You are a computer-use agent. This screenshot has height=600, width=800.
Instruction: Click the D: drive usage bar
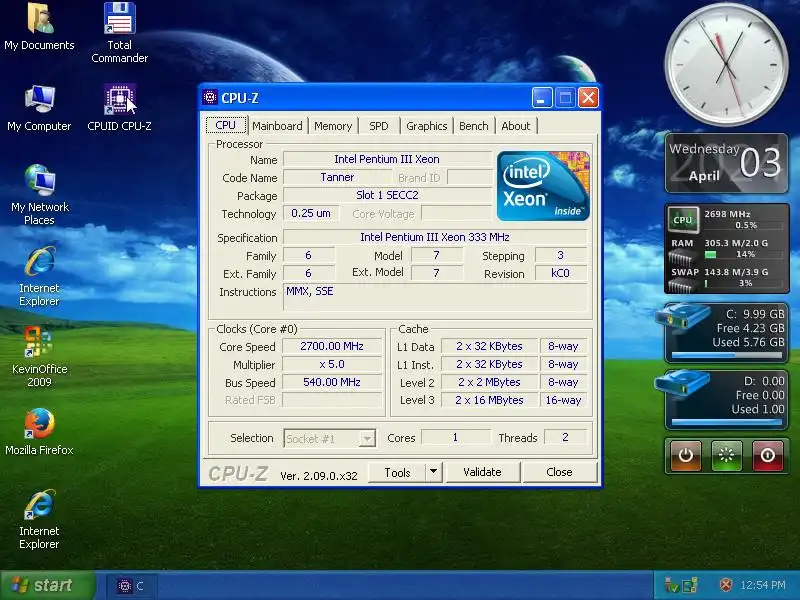pyautogui.click(x=727, y=422)
